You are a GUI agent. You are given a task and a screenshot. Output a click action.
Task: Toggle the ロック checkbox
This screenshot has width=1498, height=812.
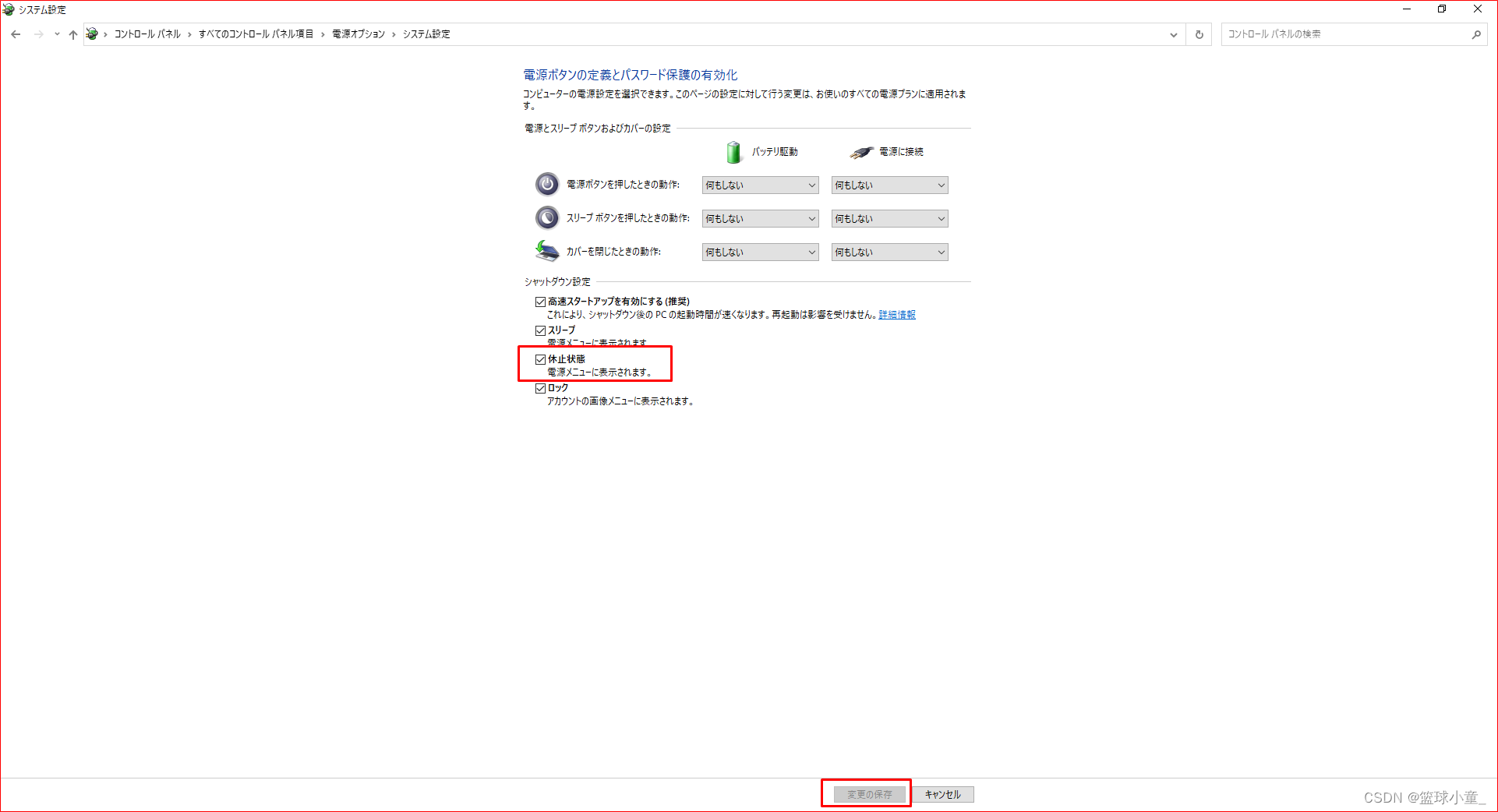[540, 388]
